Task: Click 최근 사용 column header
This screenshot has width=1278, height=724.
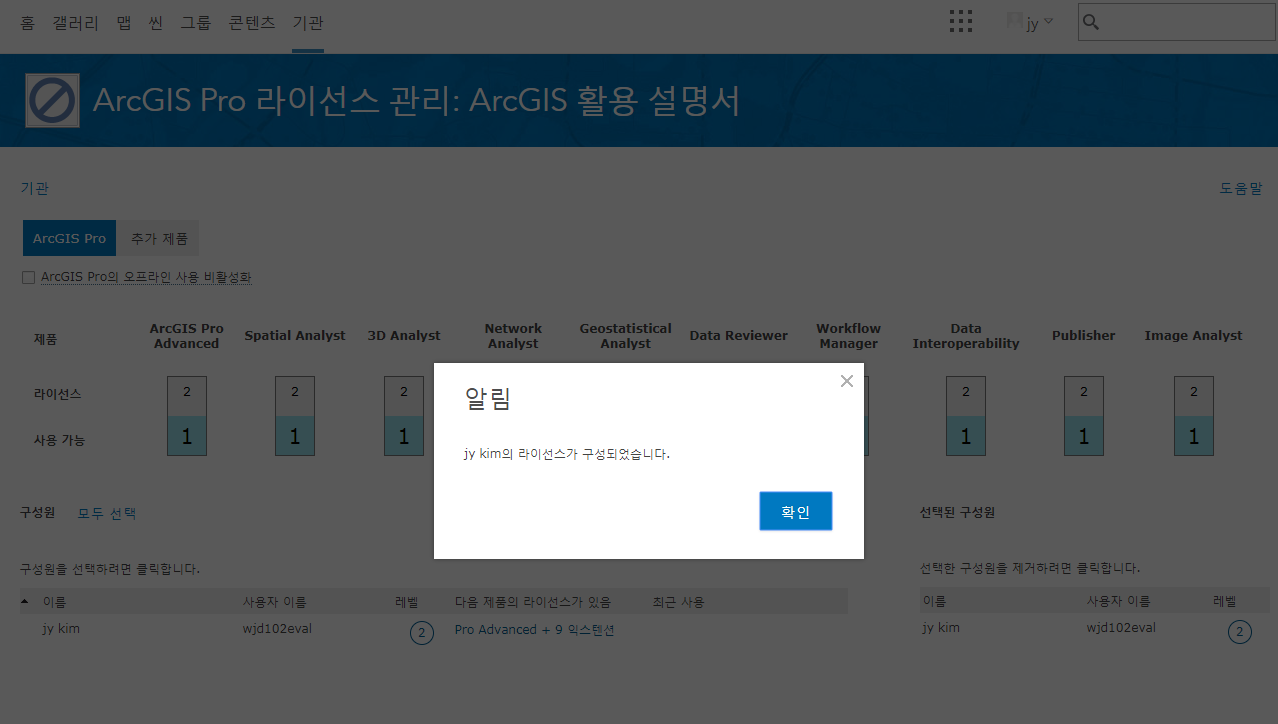Action: click(679, 602)
